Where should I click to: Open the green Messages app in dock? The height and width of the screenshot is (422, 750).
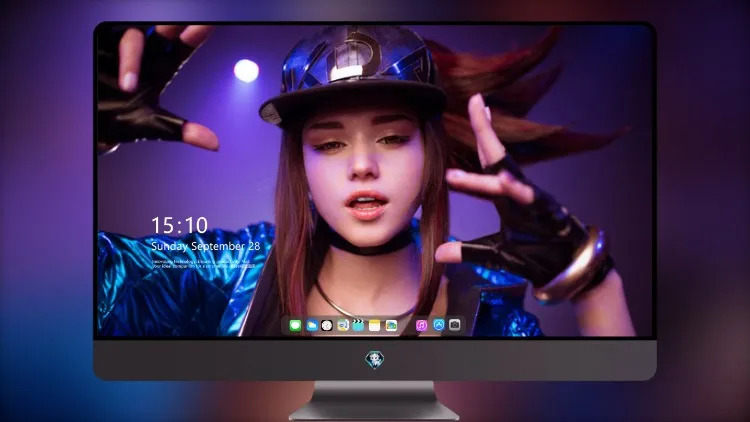coord(295,326)
